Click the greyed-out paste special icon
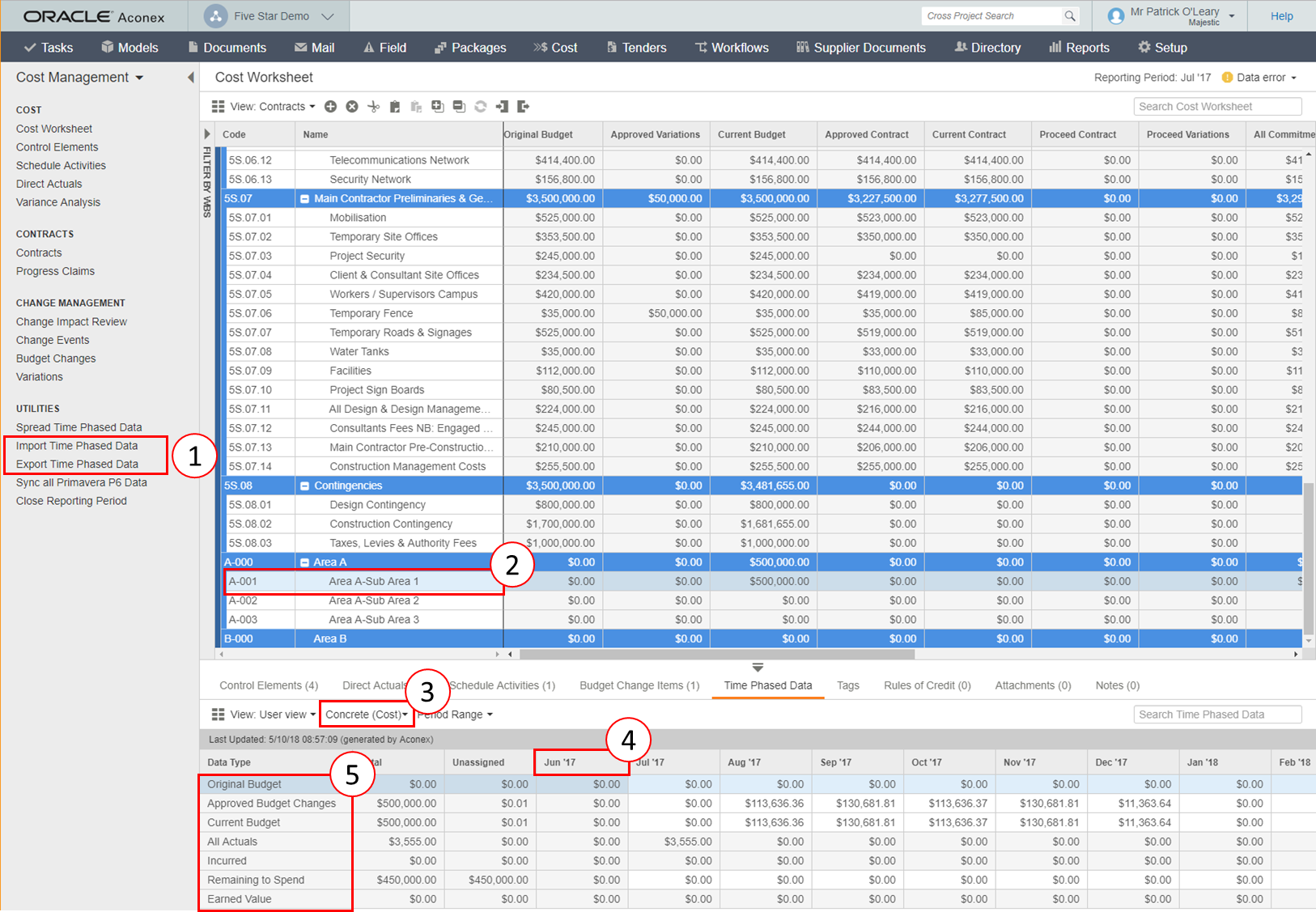The image size is (1316, 912). click(x=416, y=107)
